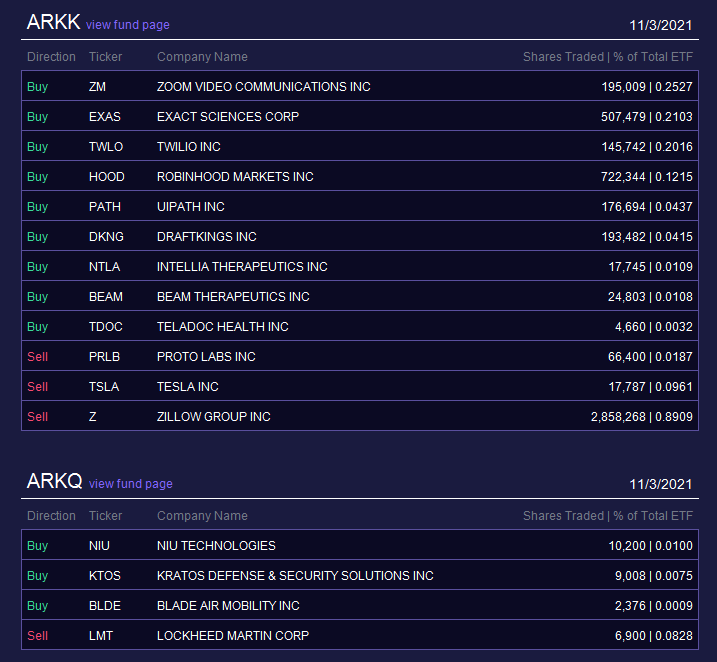717x662 pixels.
Task: Click KRATOS DEFENSE & SECURITY SOLUTIONS name
Action: [295, 576]
